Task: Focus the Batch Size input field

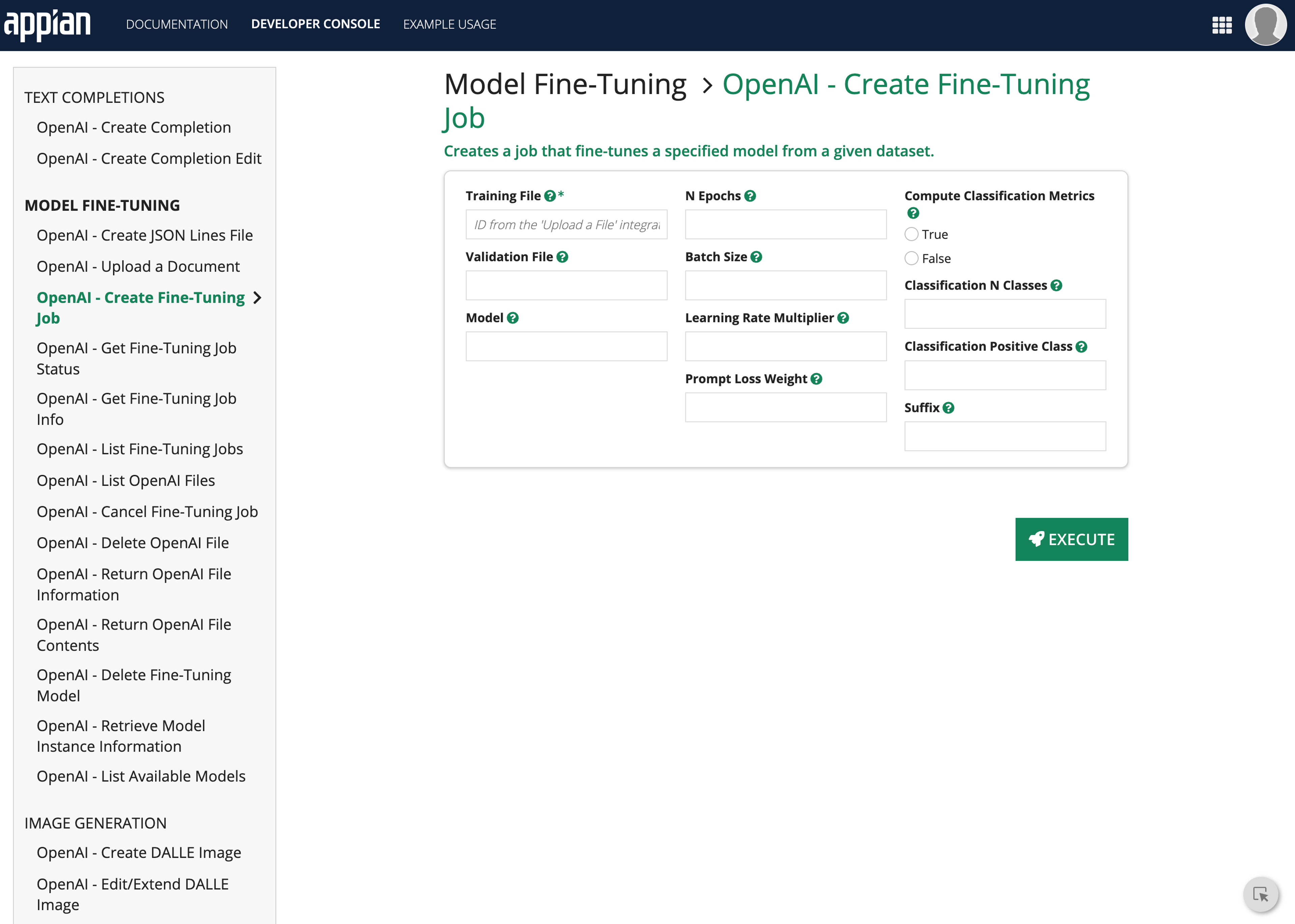Action: [x=786, y=286]
